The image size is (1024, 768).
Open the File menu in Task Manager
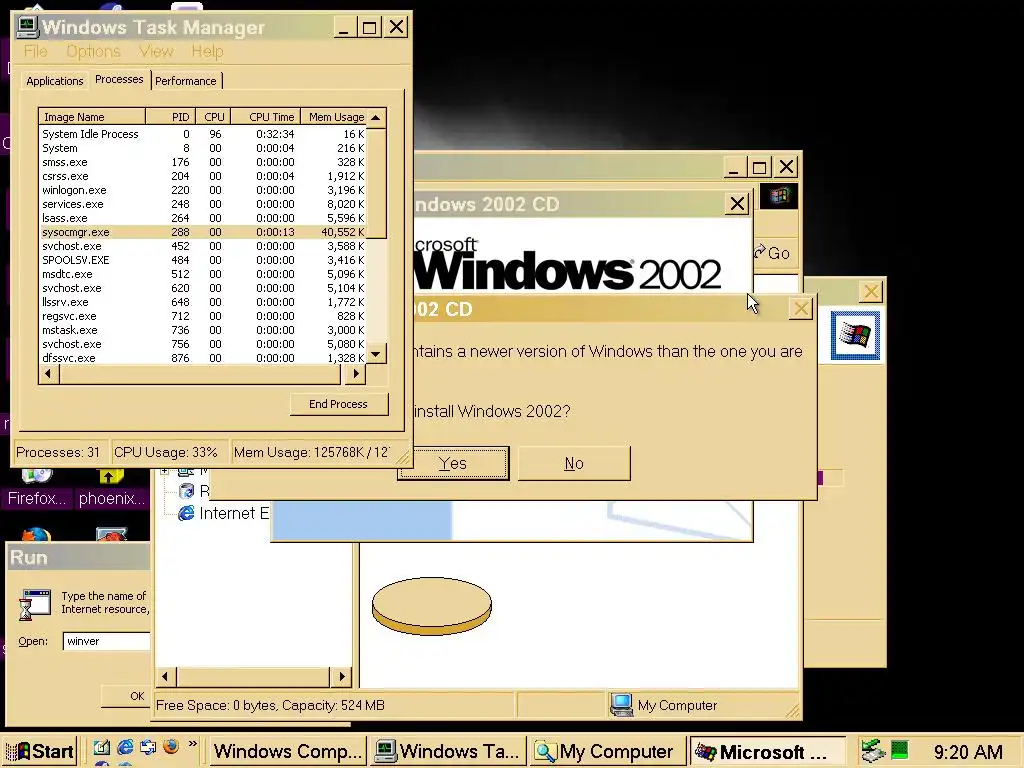(35, 51)
